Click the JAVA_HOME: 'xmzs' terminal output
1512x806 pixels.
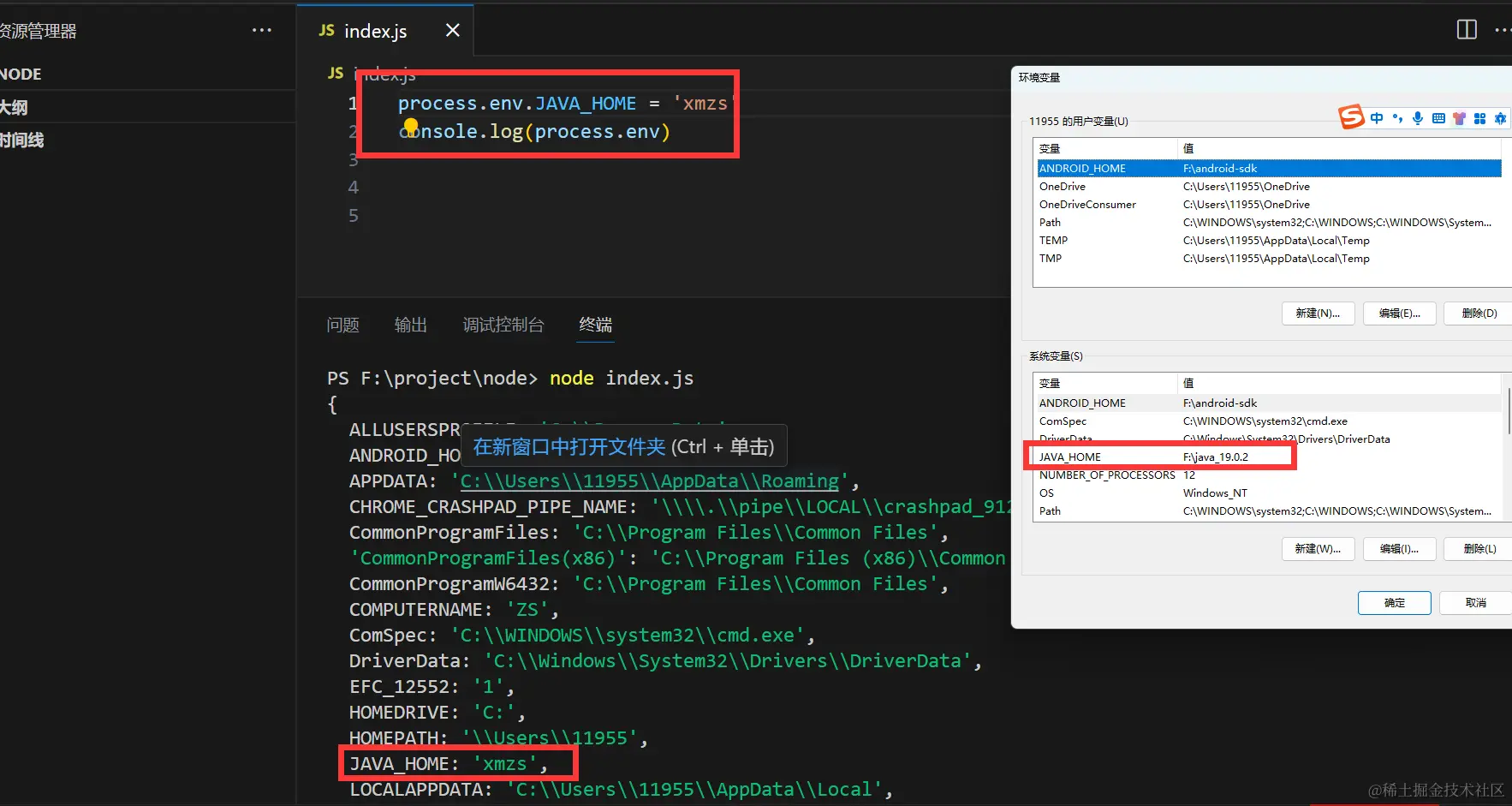pyautogui.click(x=449, y=764)
